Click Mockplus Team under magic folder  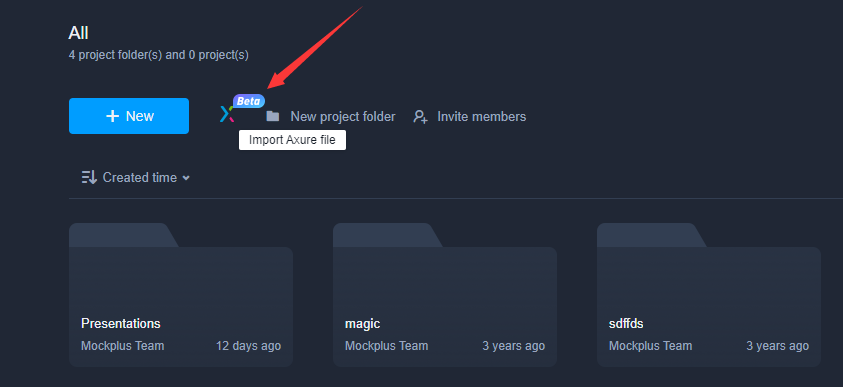387,346
